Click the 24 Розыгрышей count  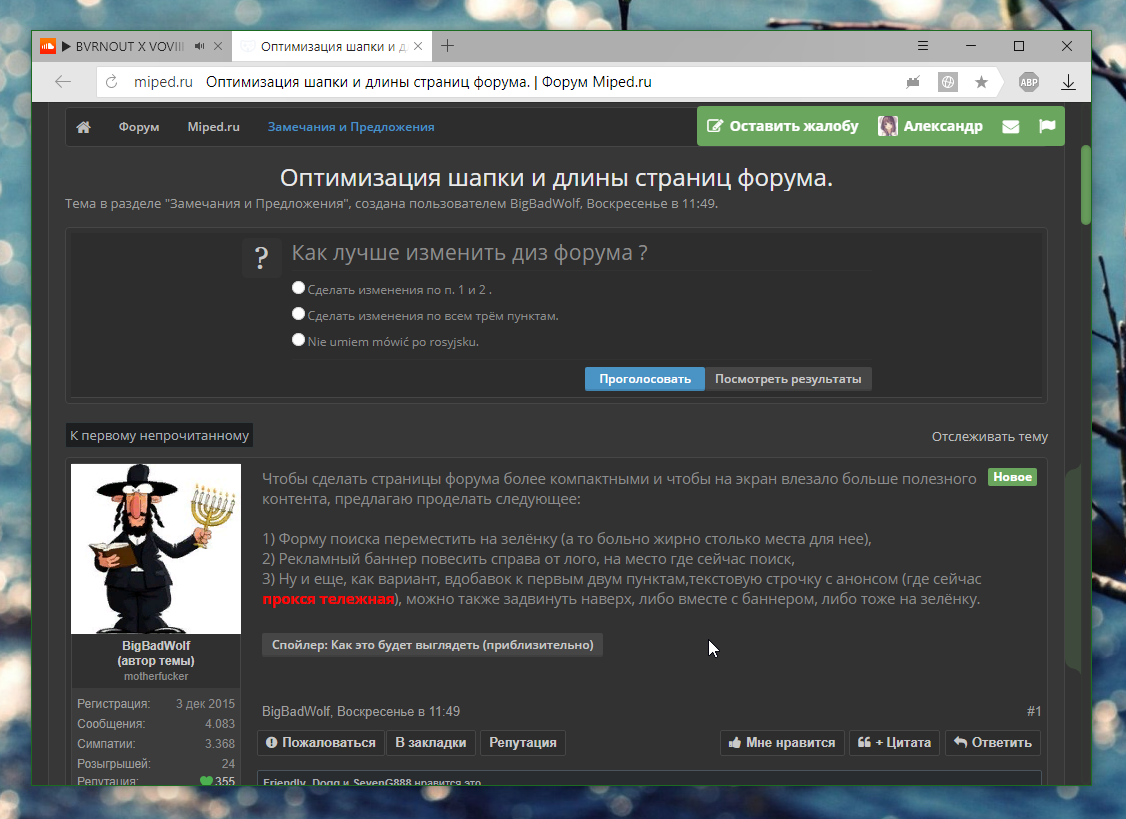coord(228,764)
